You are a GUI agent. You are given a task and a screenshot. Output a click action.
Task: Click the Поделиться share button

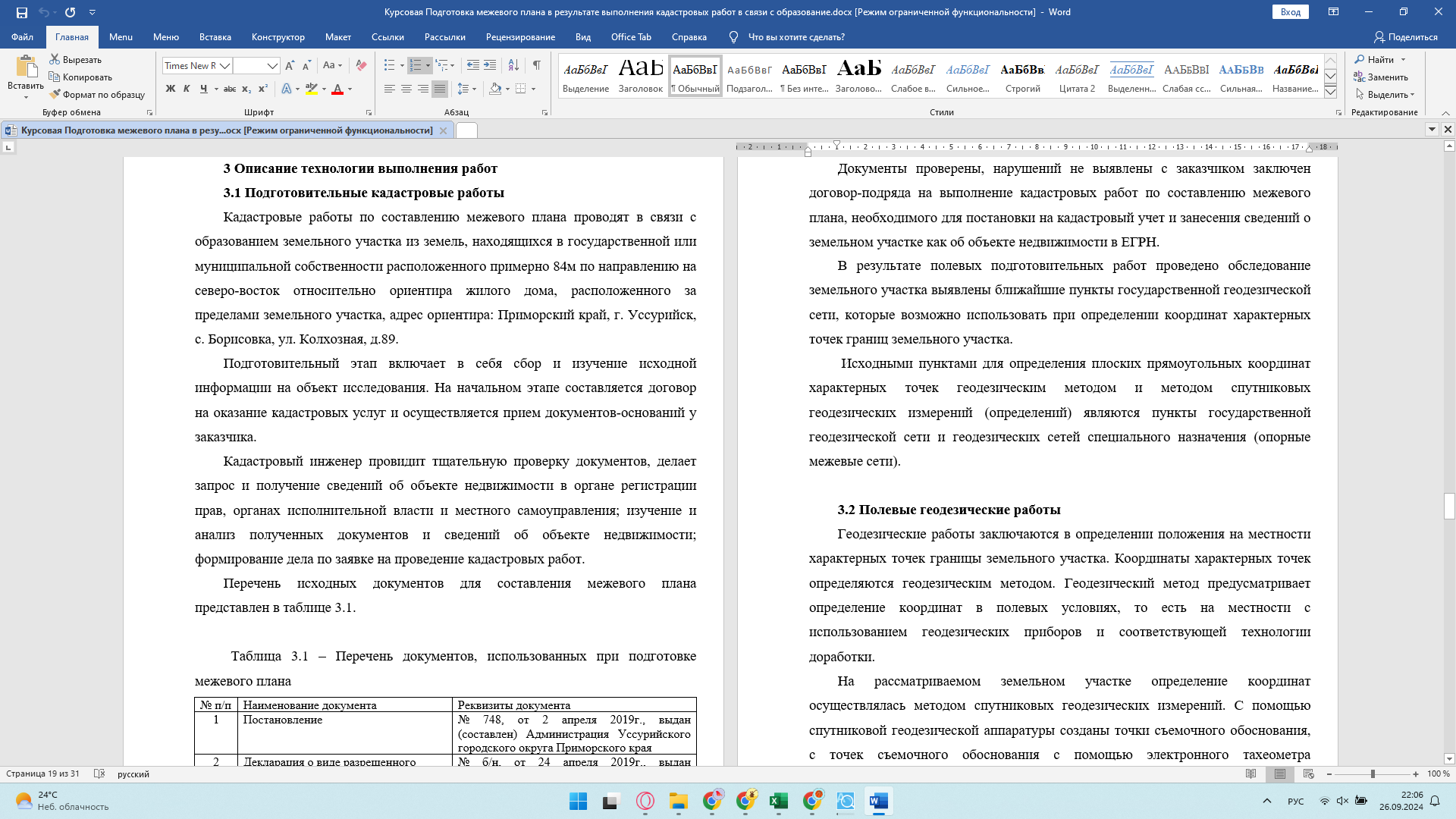point(1405,37)
